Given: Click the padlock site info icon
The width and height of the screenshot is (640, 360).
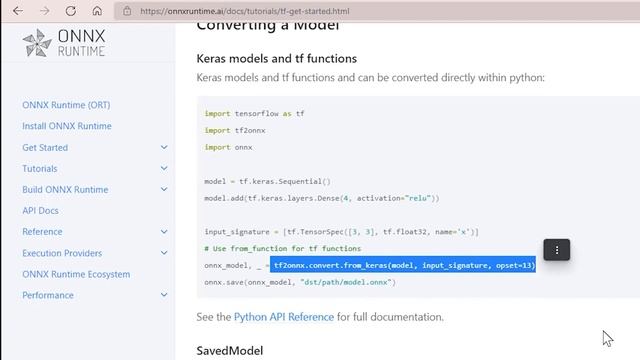Looking at the screenshot, I should click(x=127, y=11).
